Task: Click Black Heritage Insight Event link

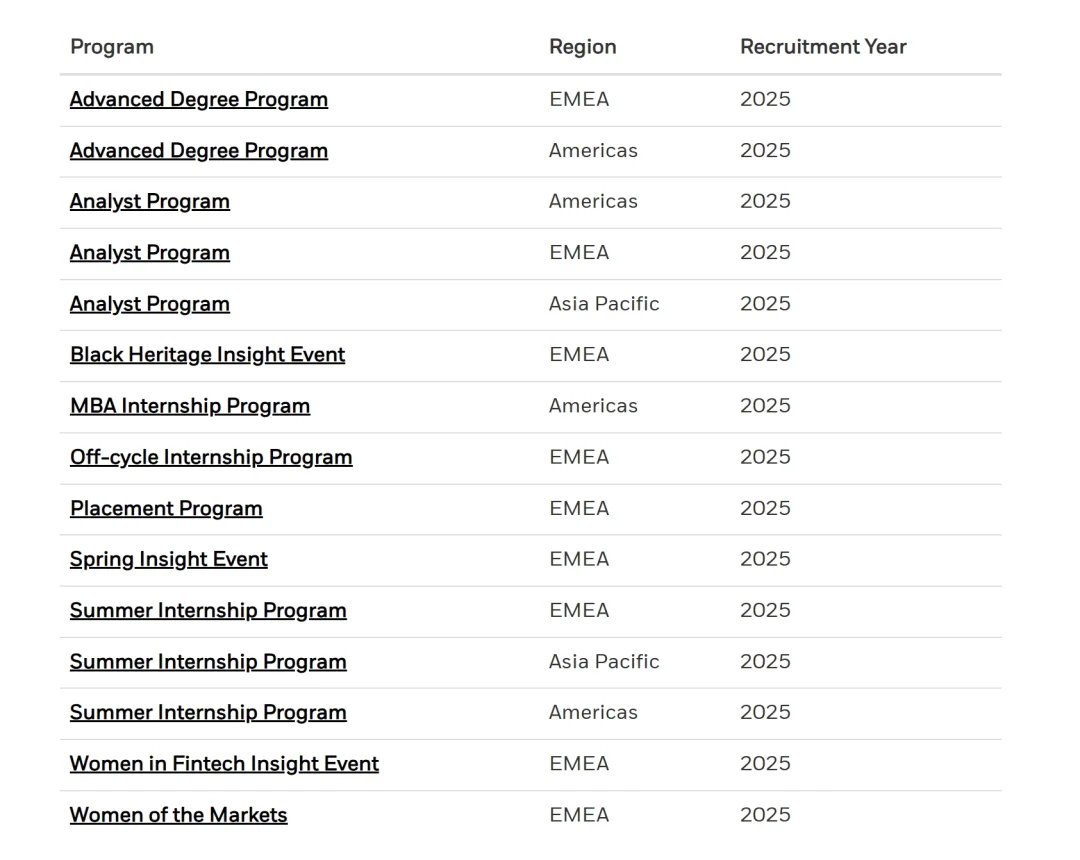Action: [207, 354]
